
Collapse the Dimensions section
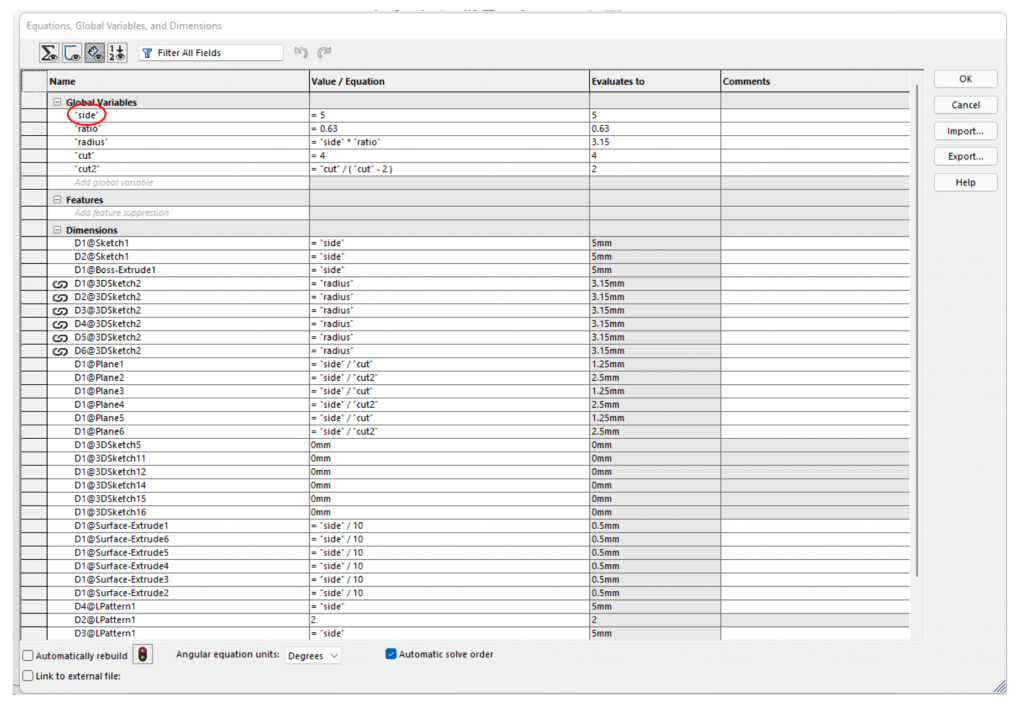[57, 230]
